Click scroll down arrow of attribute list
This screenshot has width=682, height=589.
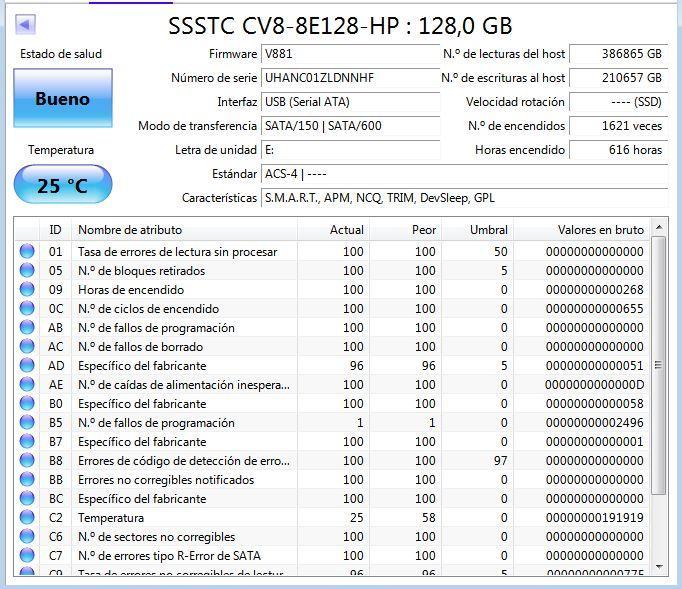coord(659,567)
